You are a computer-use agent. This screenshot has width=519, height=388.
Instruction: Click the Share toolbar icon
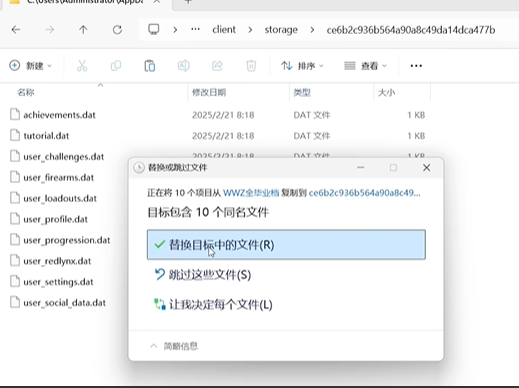(x=217, y=66)
